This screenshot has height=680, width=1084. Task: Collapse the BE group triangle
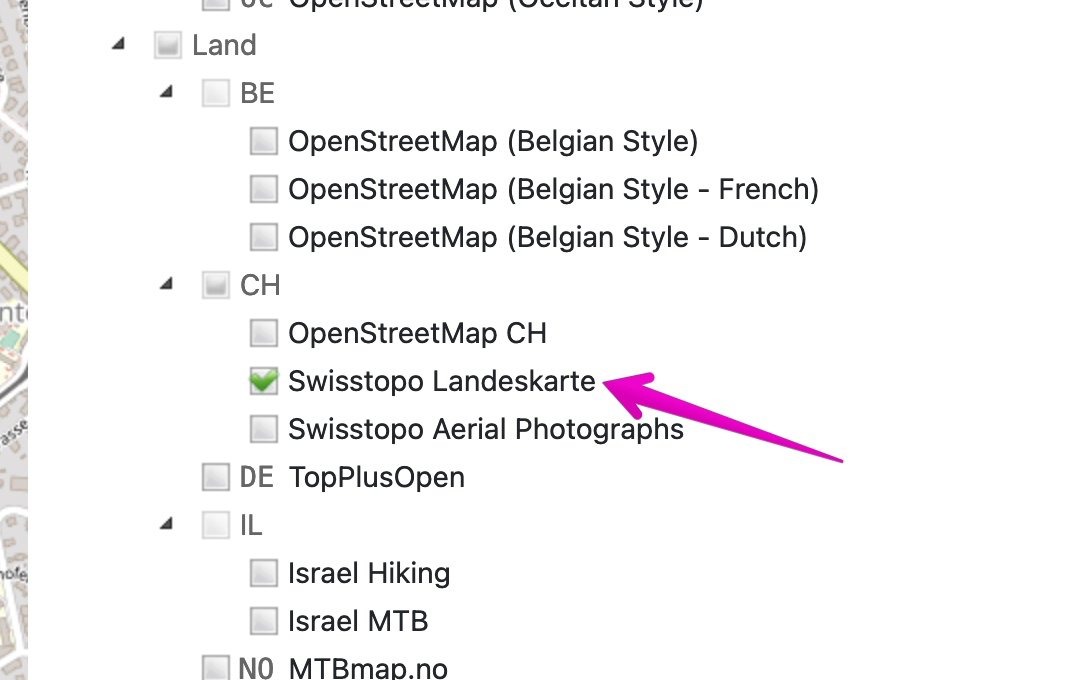coord(167,92)
